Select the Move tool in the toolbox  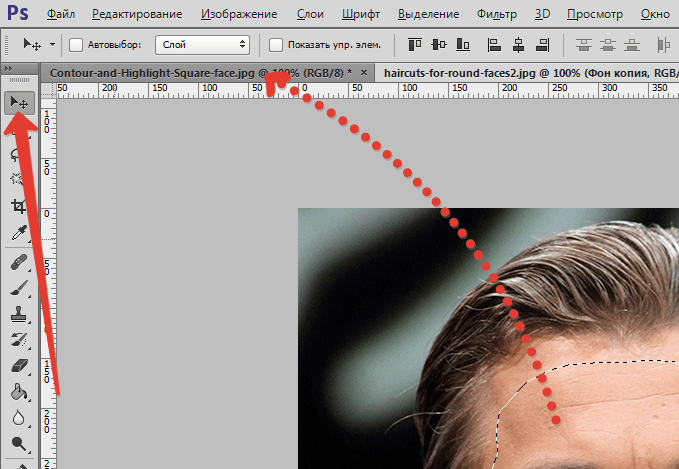tap(19, 103)
